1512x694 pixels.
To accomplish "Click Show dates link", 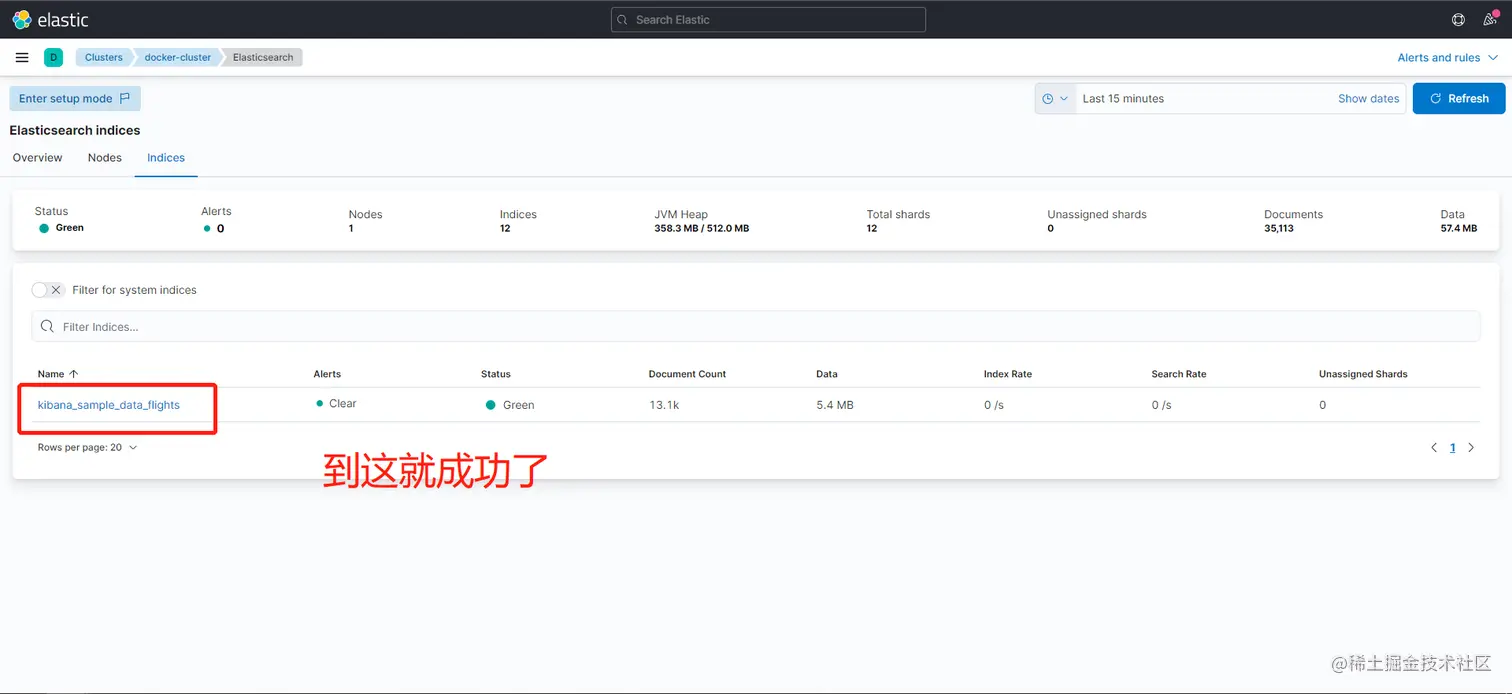I will (1368, 99).
